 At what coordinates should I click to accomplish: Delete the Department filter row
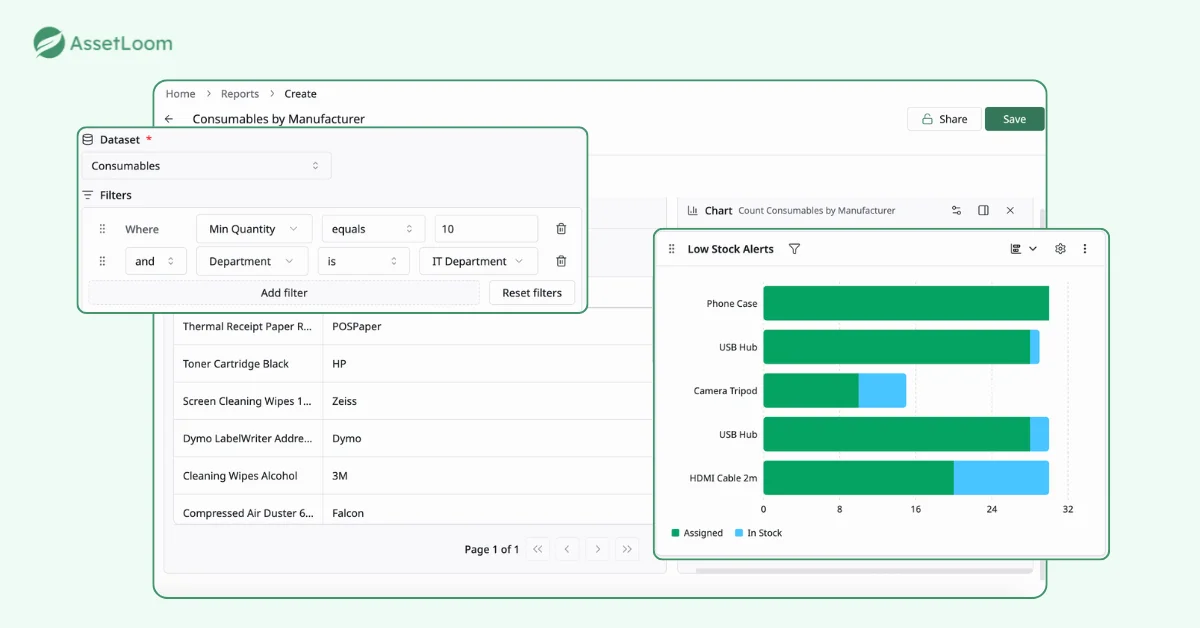(x=561, y=261)
